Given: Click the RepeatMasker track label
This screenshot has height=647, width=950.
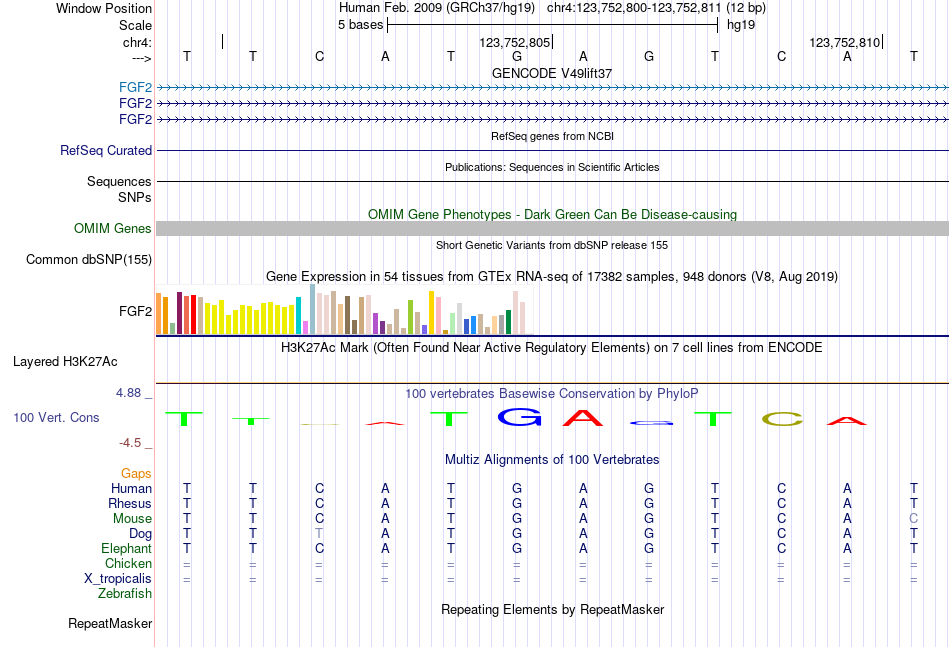Looking at the screenshot, I should point(110,623).
